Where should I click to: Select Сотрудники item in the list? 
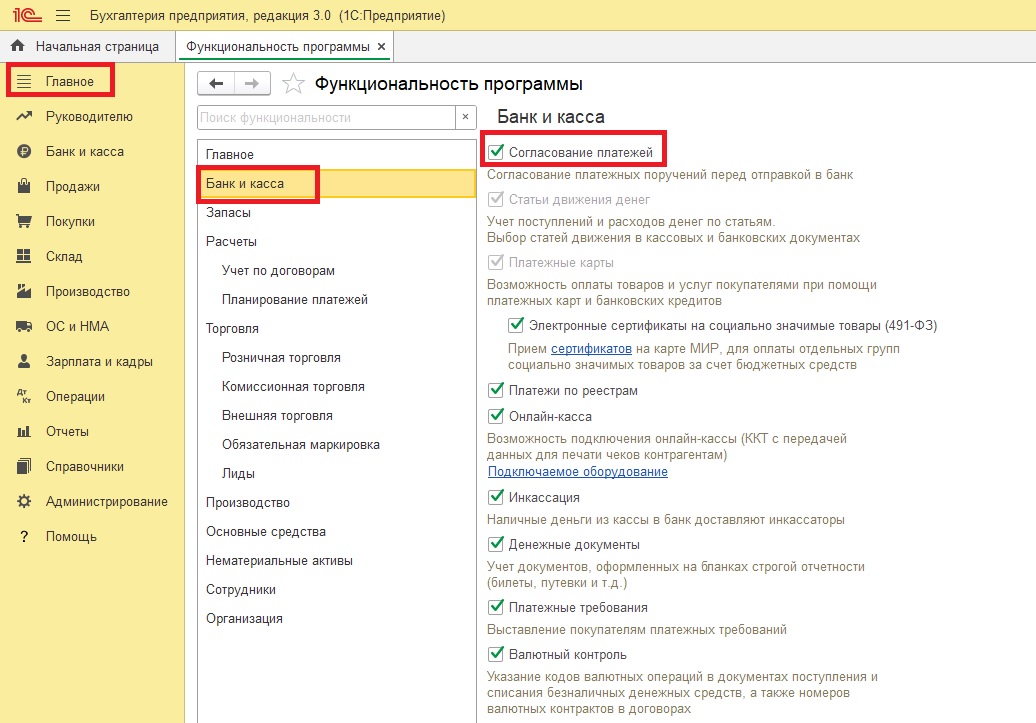tap(336, 590)
